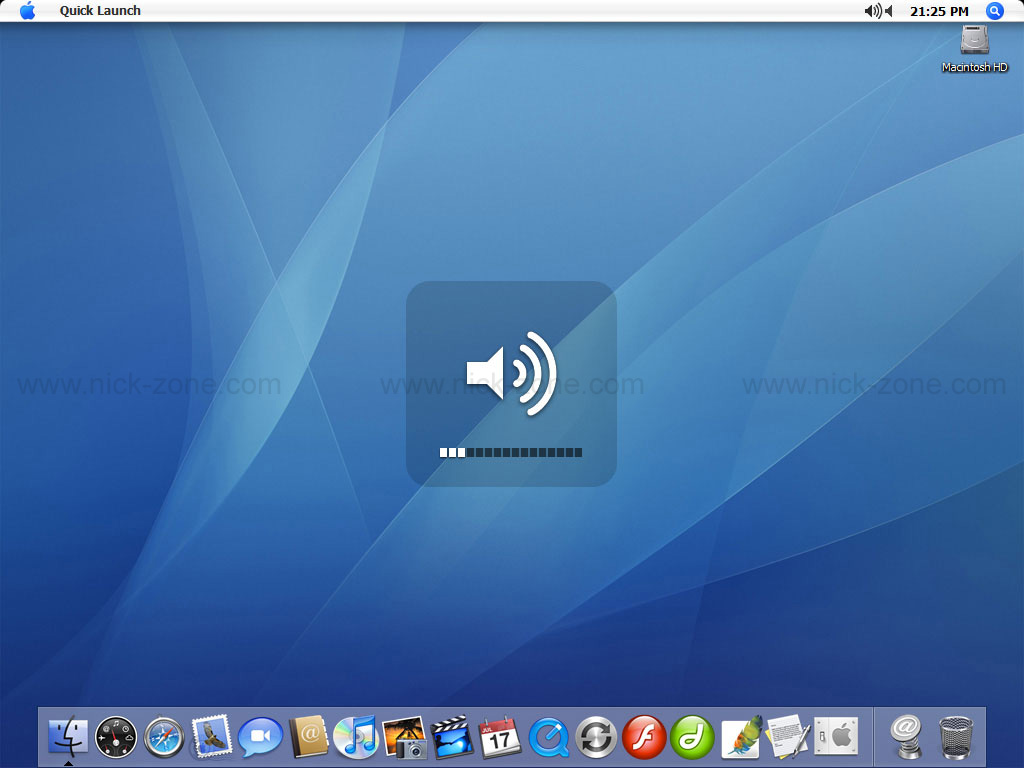Image resolution: width=1024 pixels, height=768 pixels.
Task: Open Spotlight search in the menu bar
Action: click(994, 10)
